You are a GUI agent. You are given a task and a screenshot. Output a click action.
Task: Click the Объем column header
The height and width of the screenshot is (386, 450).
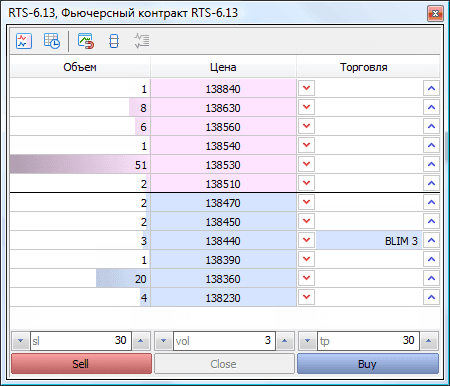(x=80, y=67)
